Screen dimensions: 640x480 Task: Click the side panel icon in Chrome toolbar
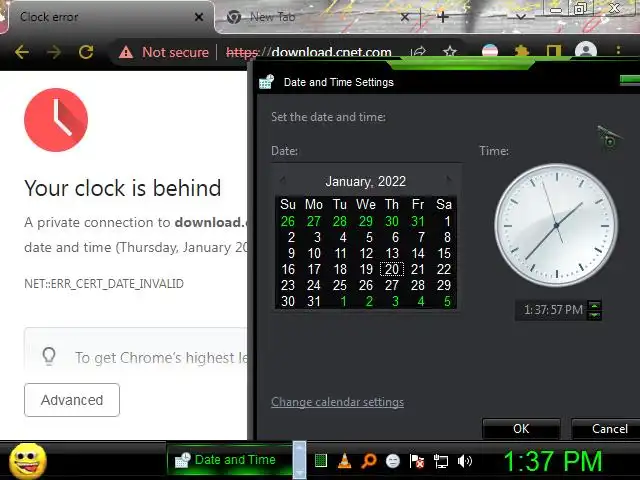553,51
